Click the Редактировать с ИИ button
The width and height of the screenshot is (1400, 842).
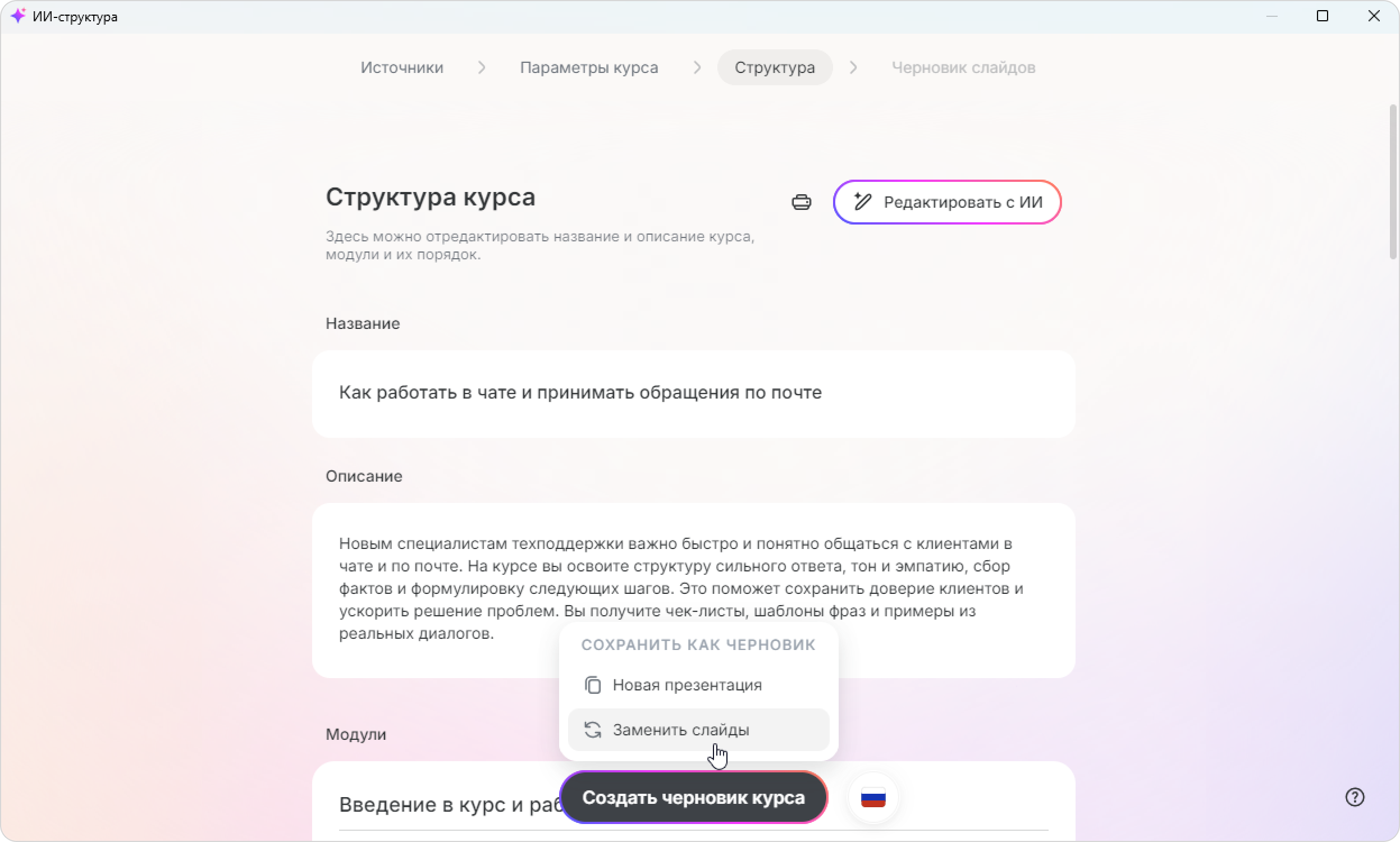point(947,202)
